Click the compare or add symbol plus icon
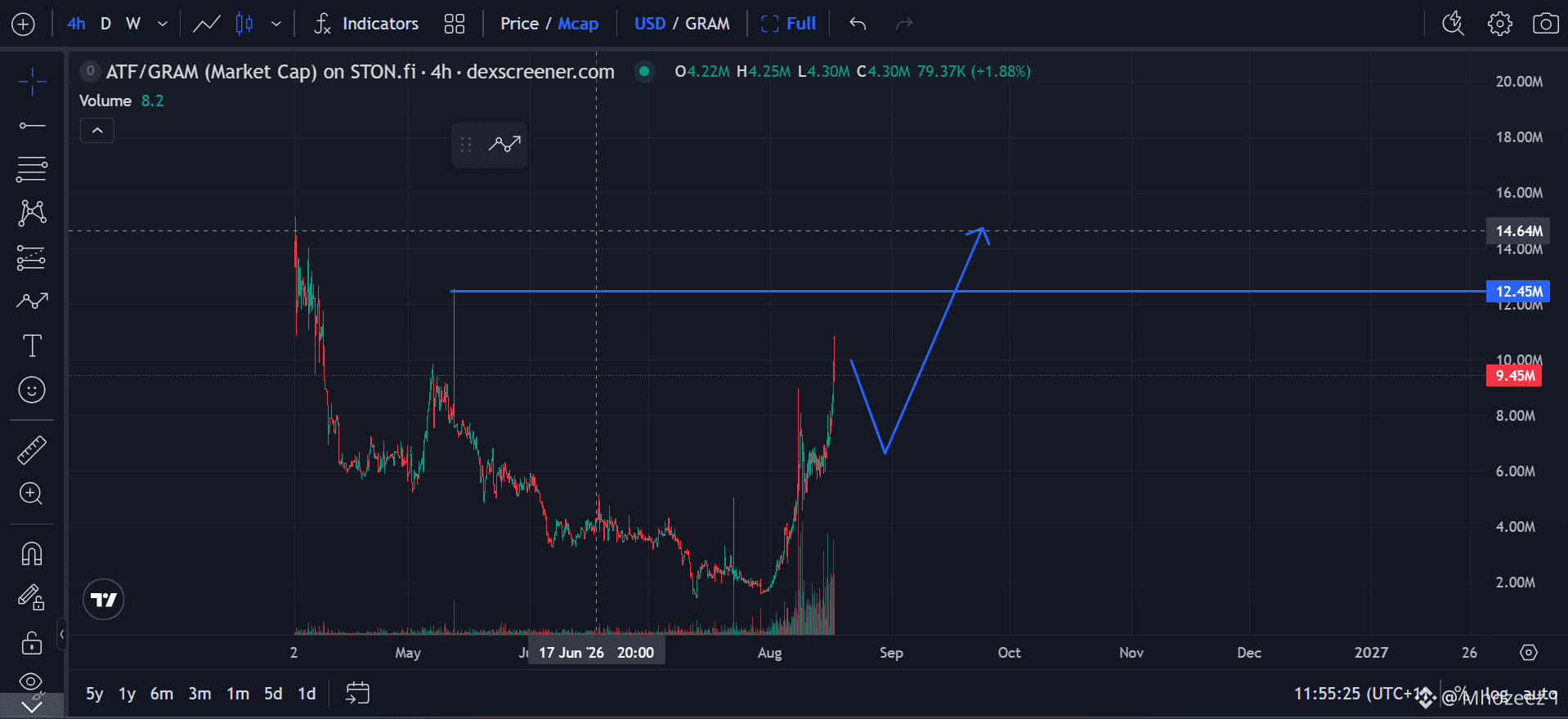This screenshot has width=1568, height=719. point(23,24)
